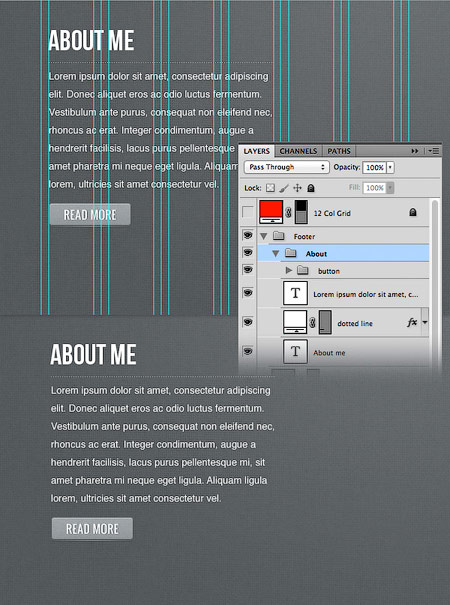450x605 pixels.
Task: Enable lock transparent pixels icon
Action: pyautogui.click(x=271, y=188)
